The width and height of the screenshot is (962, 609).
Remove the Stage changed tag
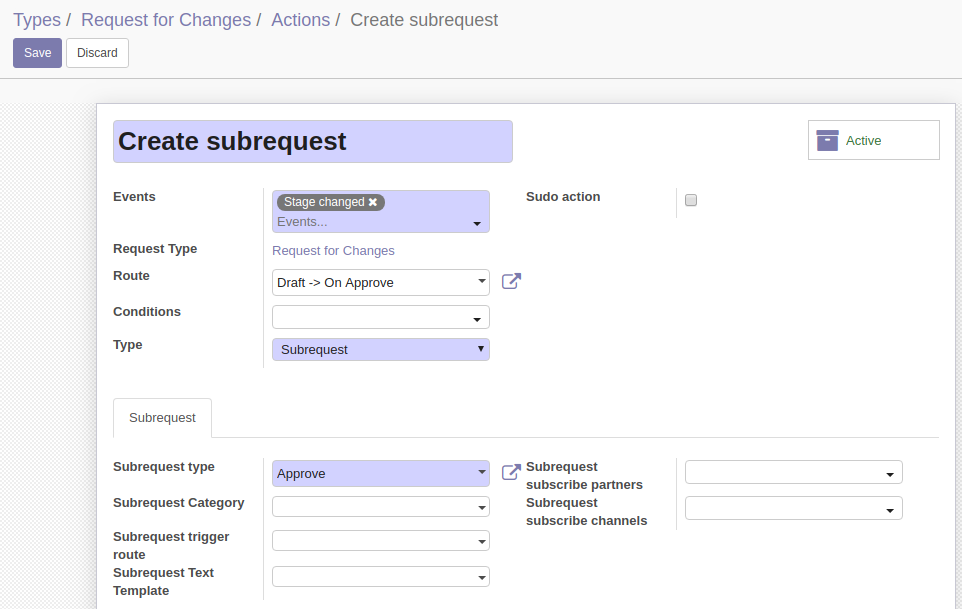(372, 202)
